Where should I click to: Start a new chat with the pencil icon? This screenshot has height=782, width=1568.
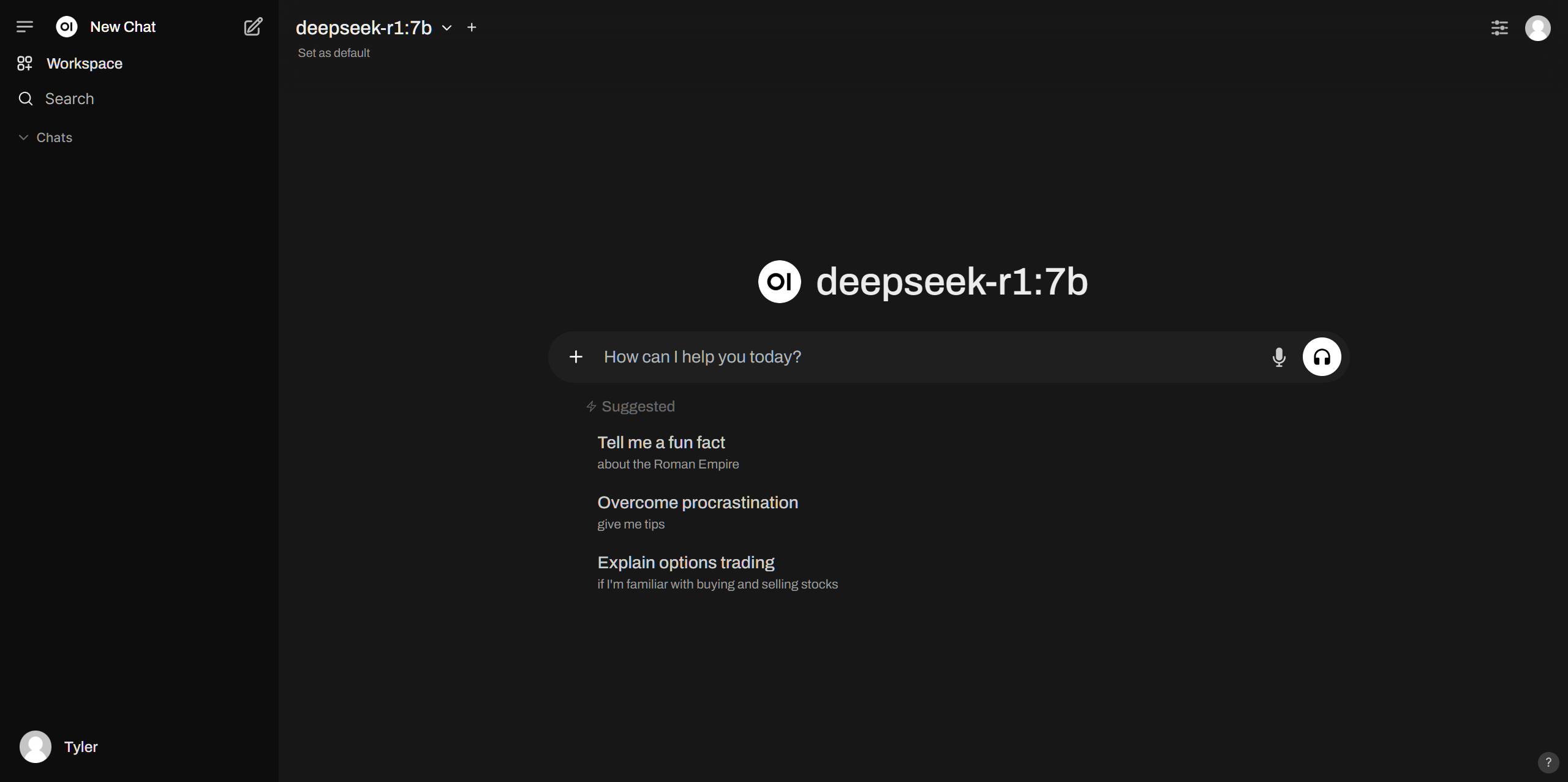point(252,26)
